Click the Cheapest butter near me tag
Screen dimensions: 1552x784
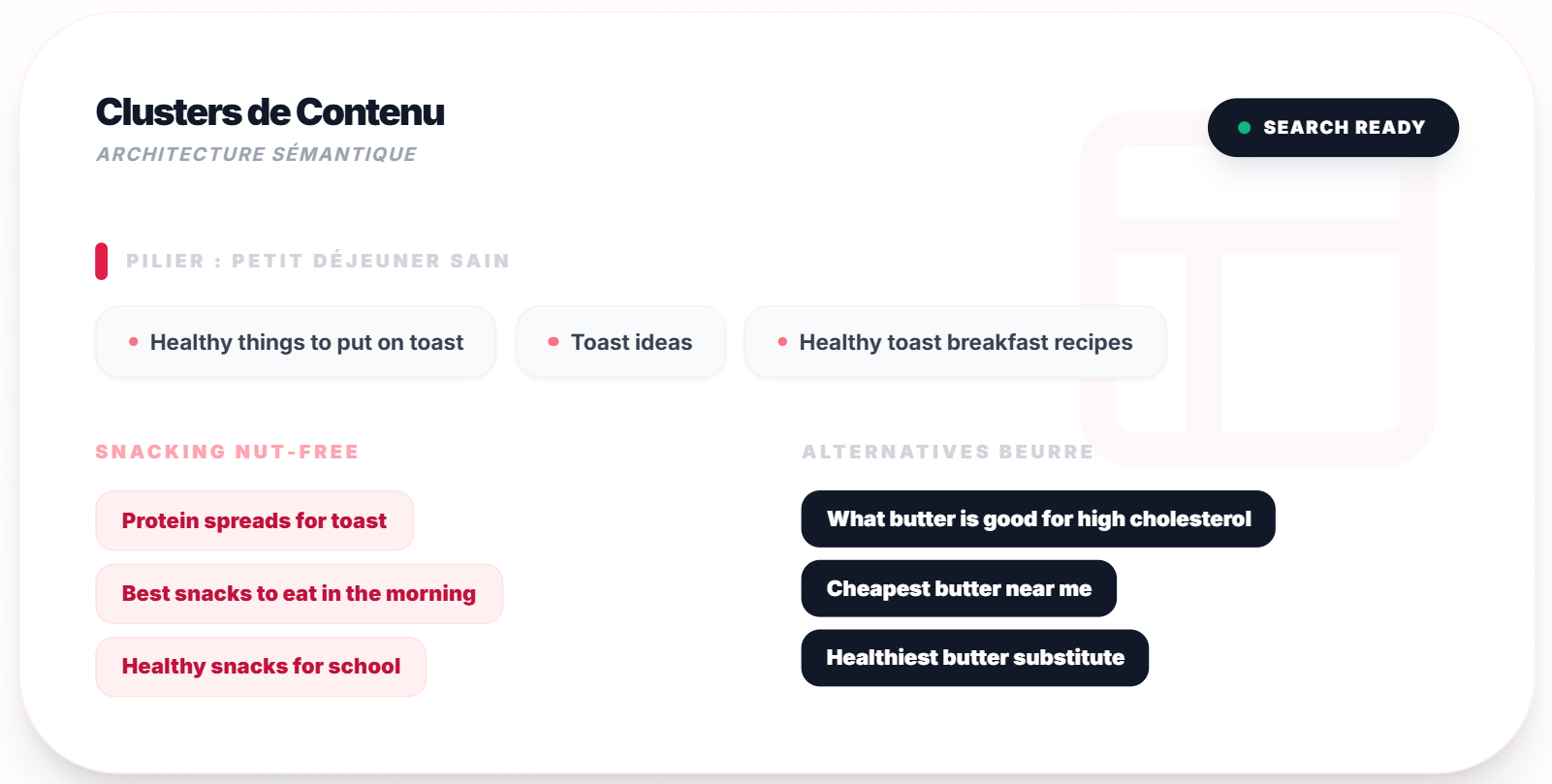click(959, 589)
